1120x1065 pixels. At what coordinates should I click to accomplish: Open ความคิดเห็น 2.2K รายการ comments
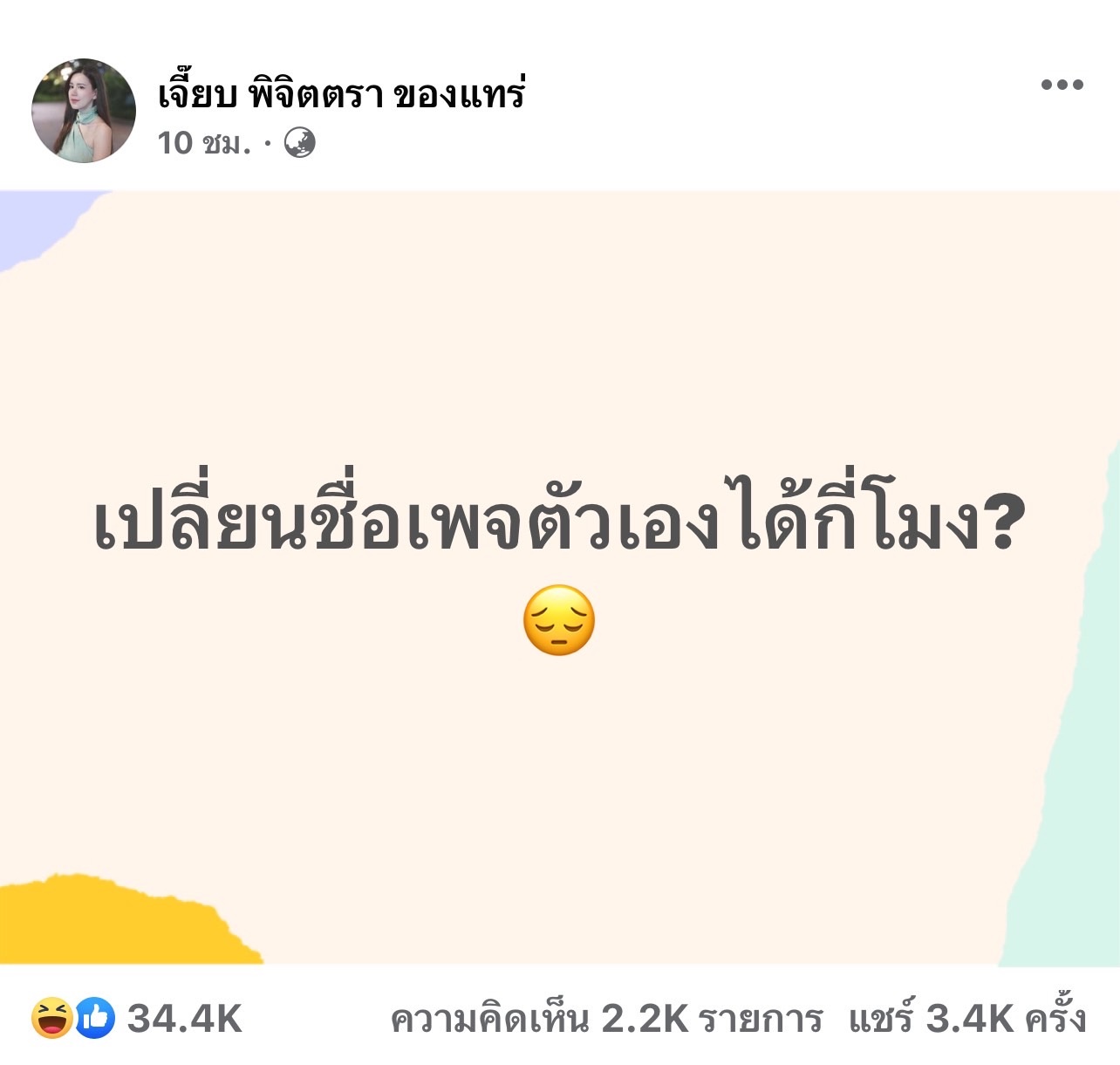[x=606, y=1019]
